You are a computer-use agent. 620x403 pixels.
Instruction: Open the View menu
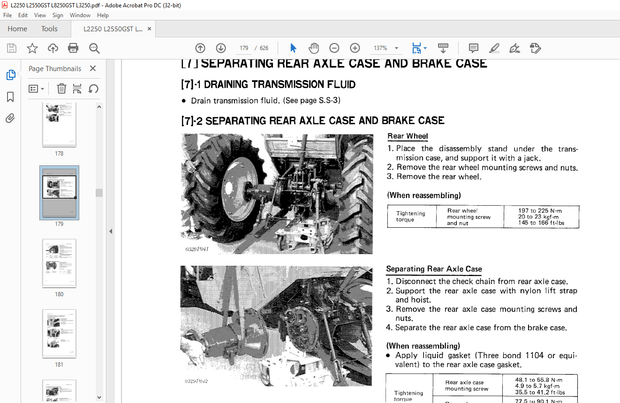point(40,15)
